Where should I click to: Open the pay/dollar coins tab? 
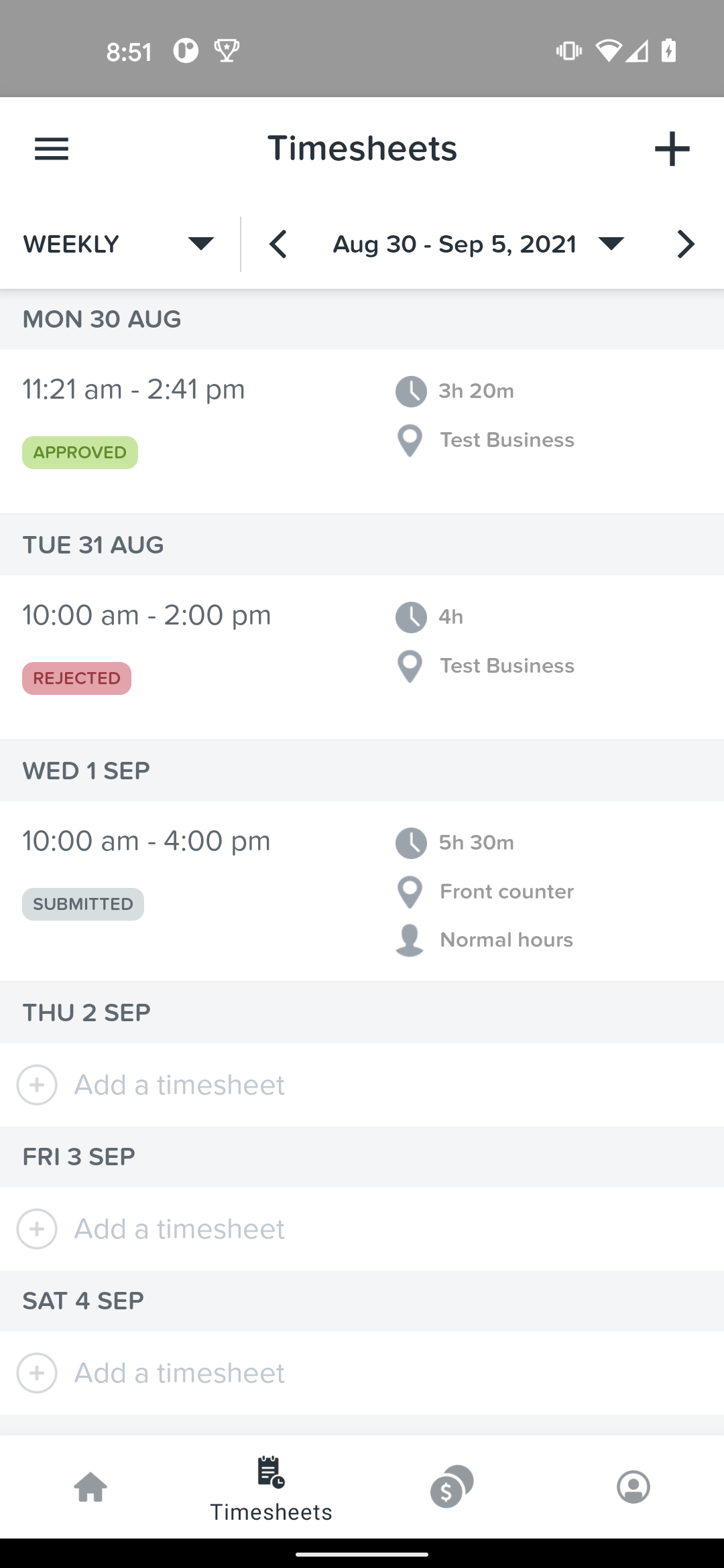452,1487
